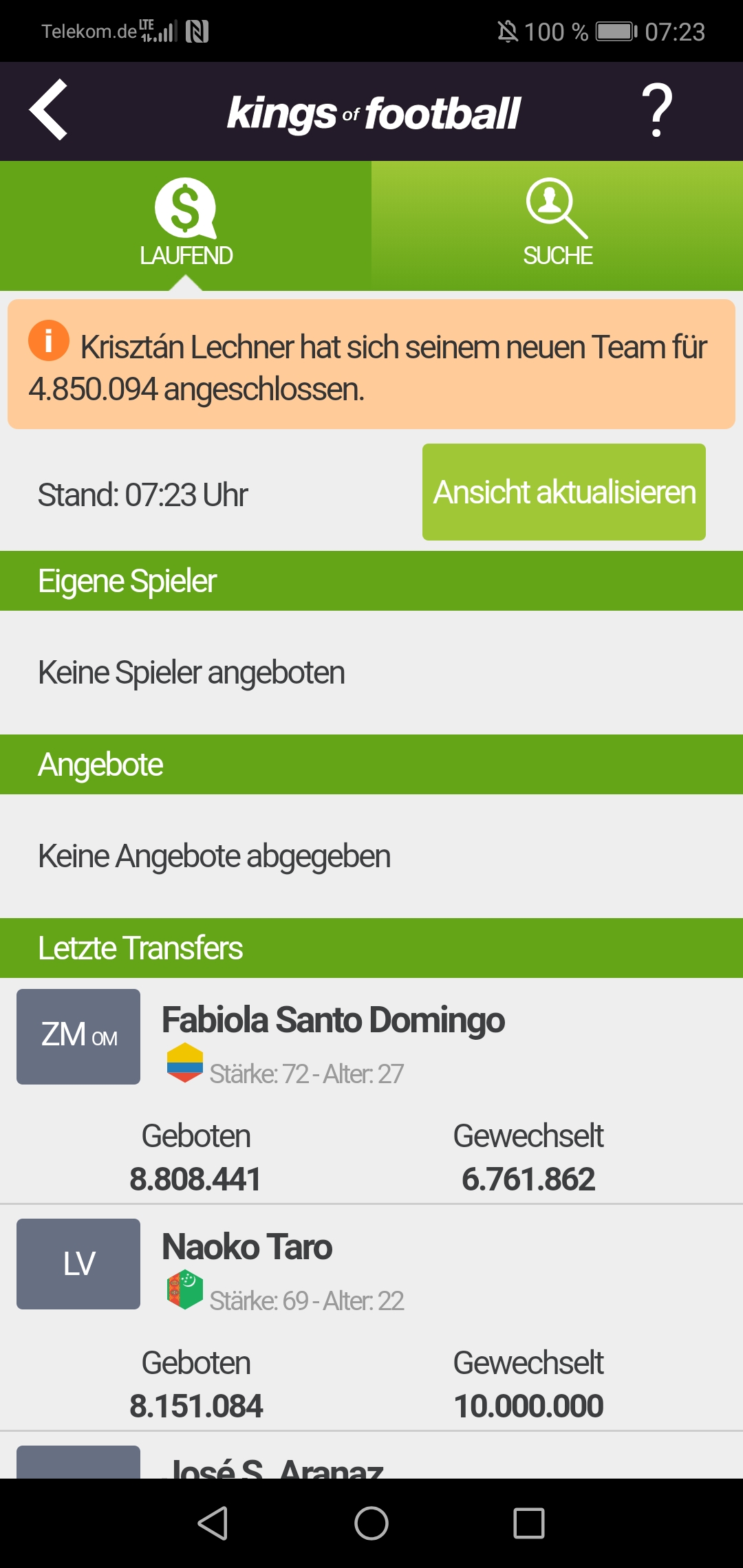Tap Android home navigation button
Viewport: 743px width, 1568px height.
pos(371,1523)
